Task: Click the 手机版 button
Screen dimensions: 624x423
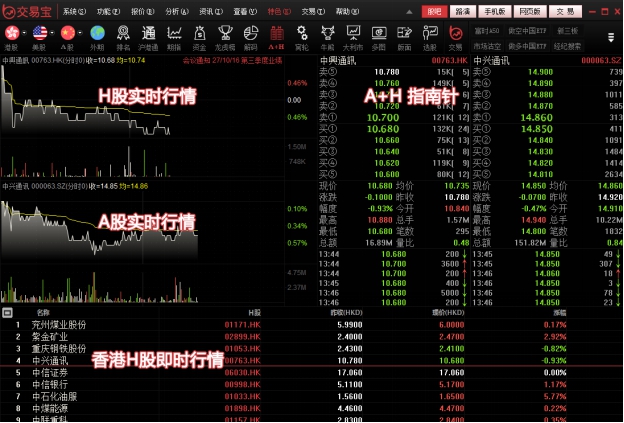Action: tap(494, 11)
